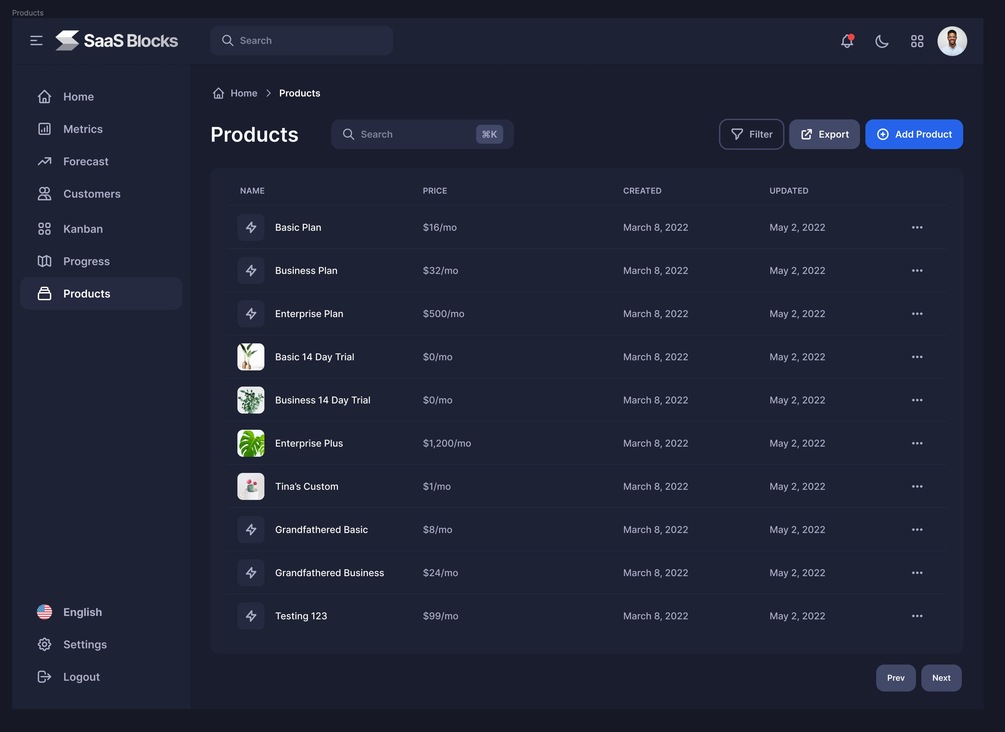Open the apps grid icon
The width and height of the screenshot is (1005, 732).
pyautogui.click(x=917, y=41)
